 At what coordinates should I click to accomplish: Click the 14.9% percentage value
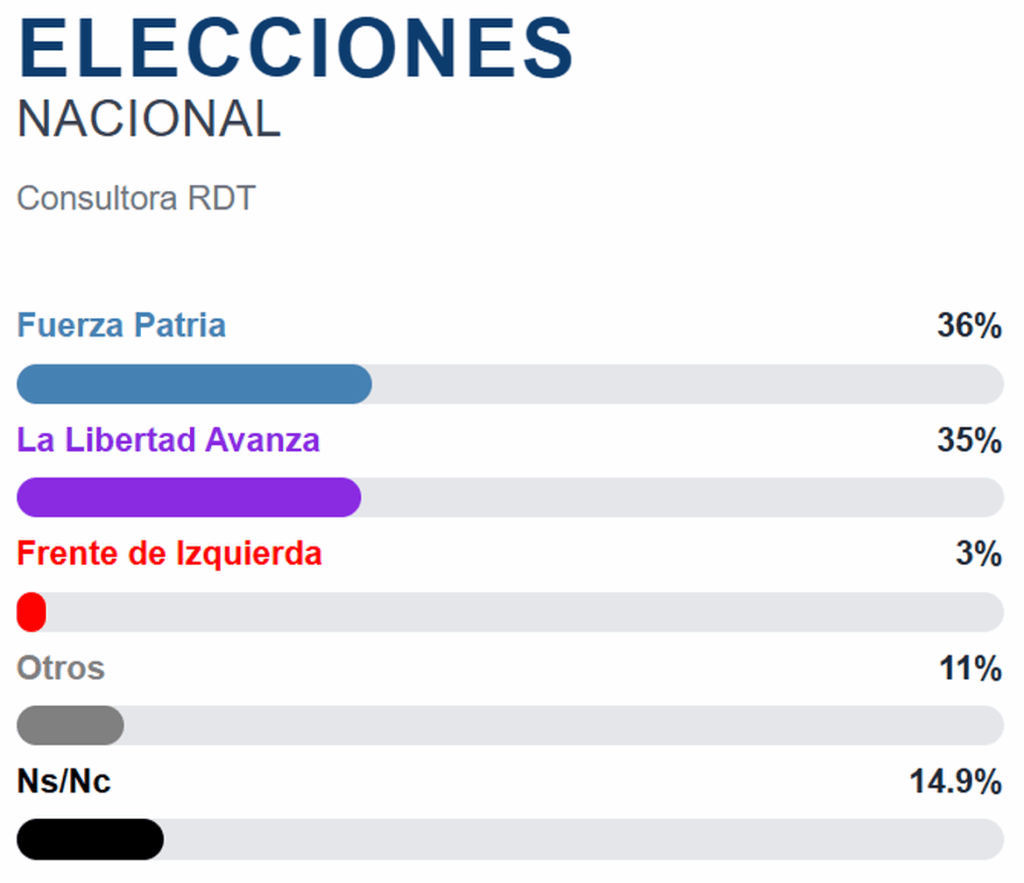(x=955, y=782)
